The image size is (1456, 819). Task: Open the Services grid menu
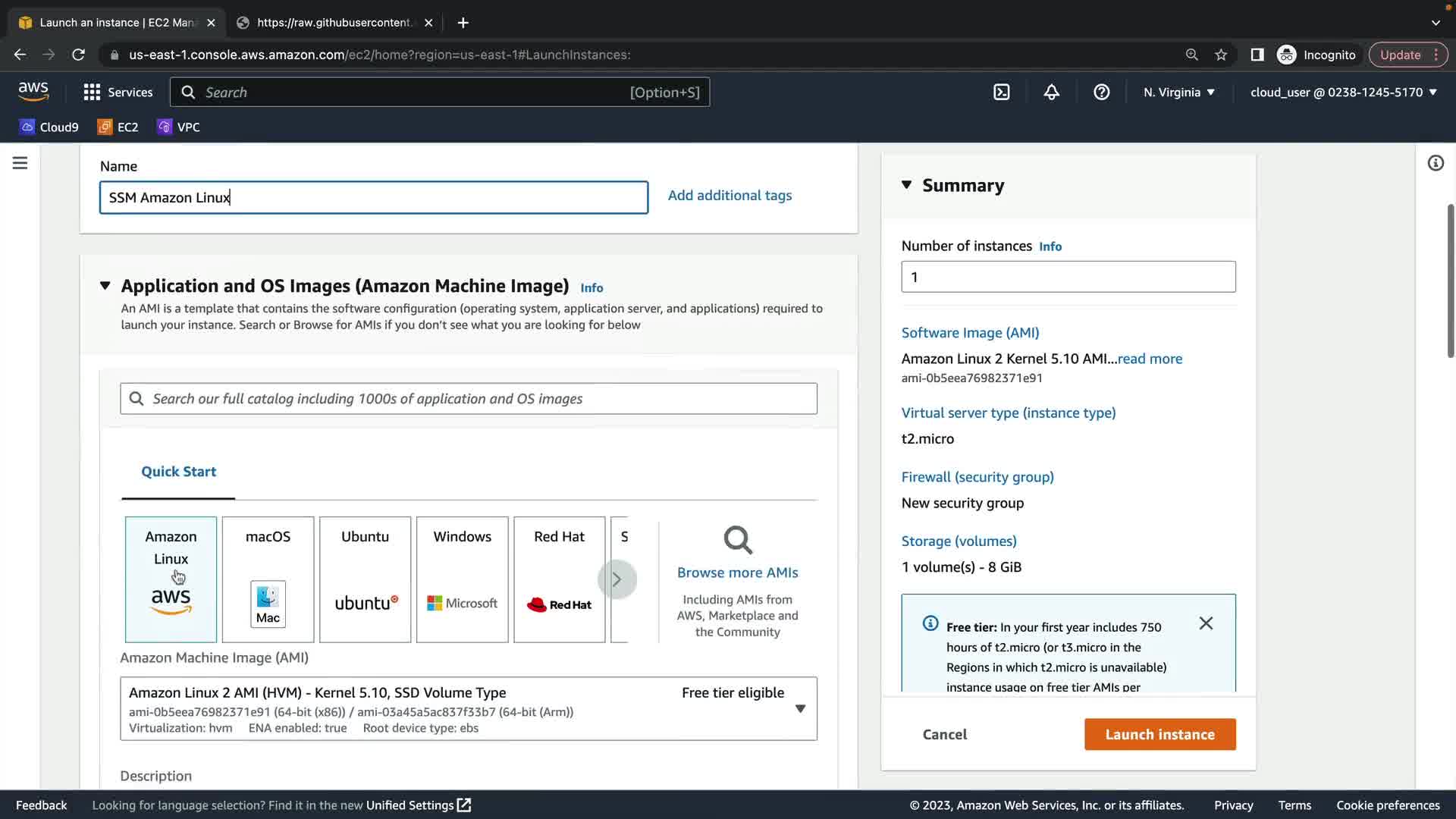pos(118,93)
